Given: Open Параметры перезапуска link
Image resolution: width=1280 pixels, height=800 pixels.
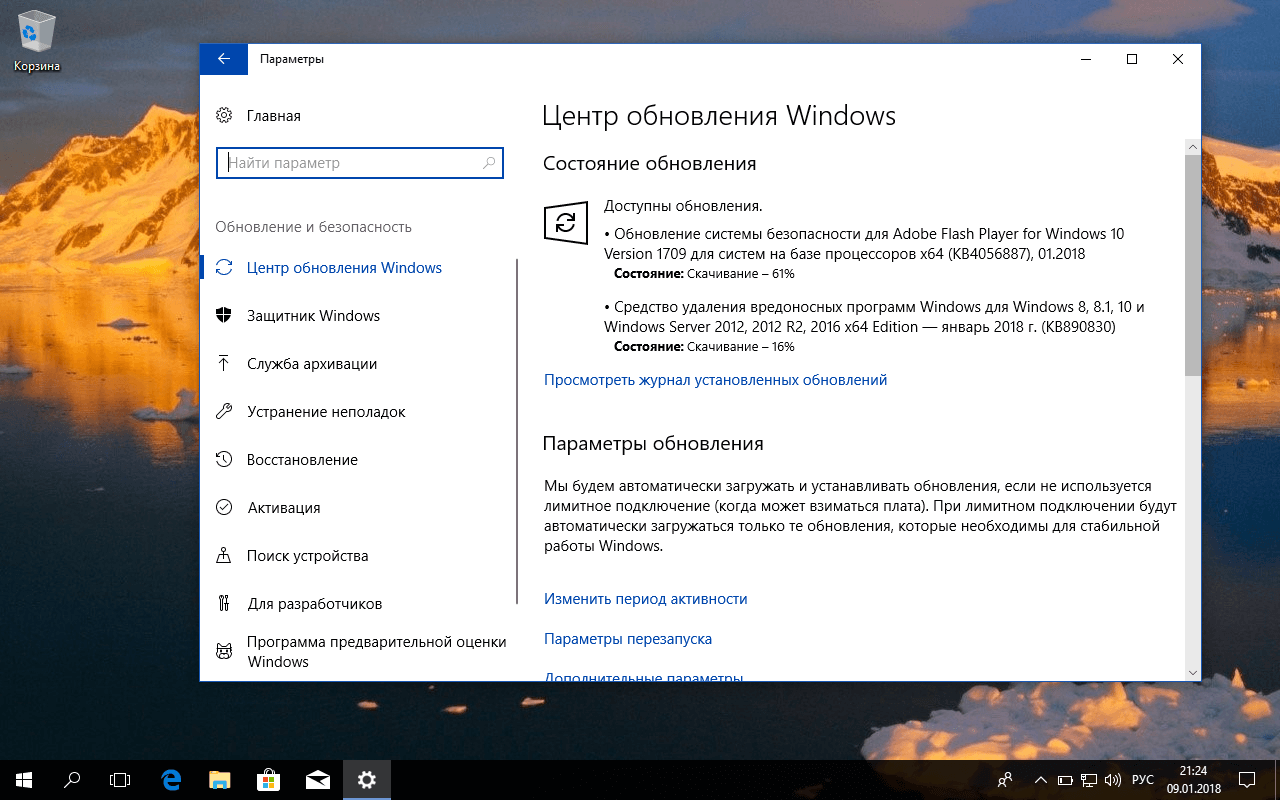Looking at the screenshot, I should (x=628, y=639).
